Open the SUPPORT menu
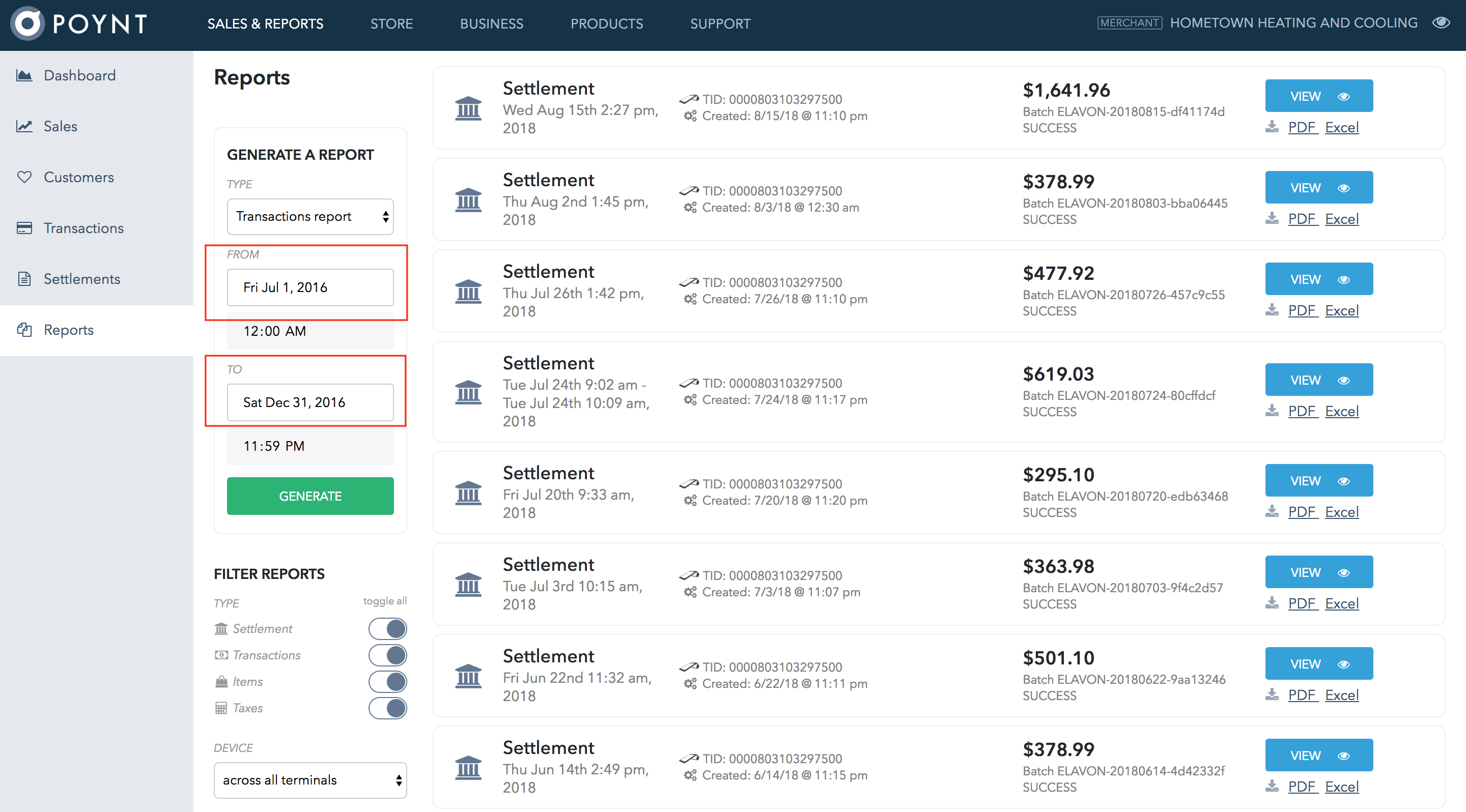The height and width of the screenshot is (812, 1466). [720, 23]
